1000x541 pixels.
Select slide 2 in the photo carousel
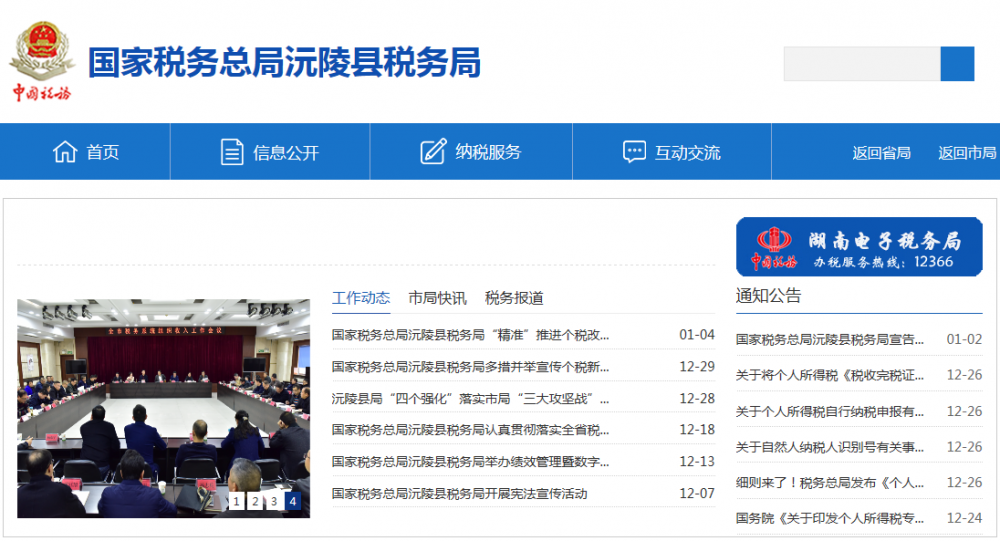point(255,501)
